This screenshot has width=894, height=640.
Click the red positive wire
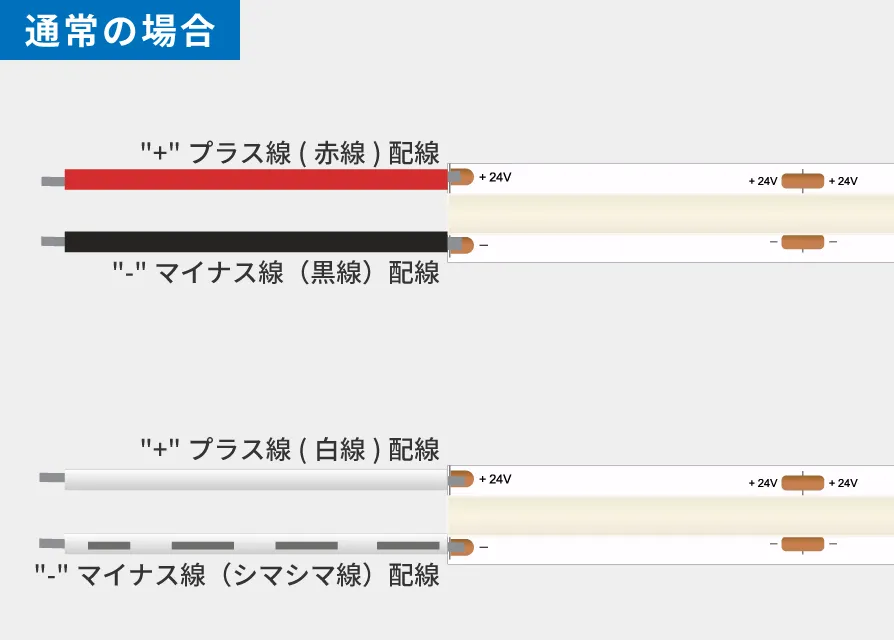pos(255,180)
